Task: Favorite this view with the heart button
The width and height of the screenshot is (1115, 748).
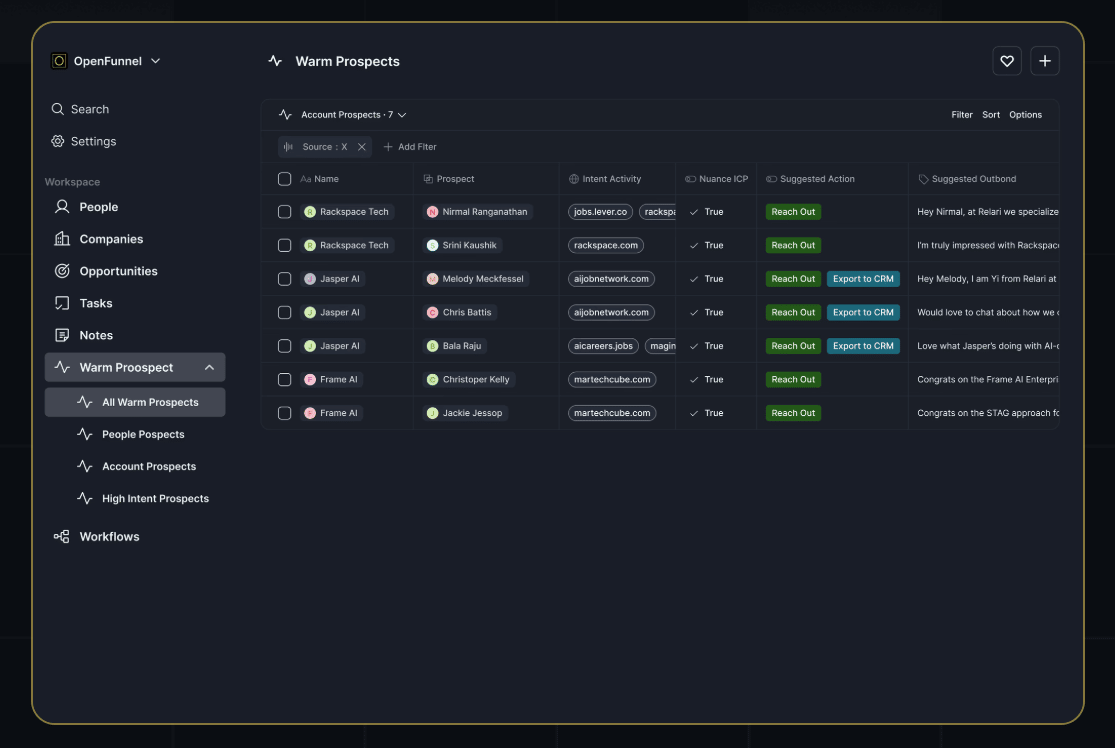Action: click(1007, 61)
